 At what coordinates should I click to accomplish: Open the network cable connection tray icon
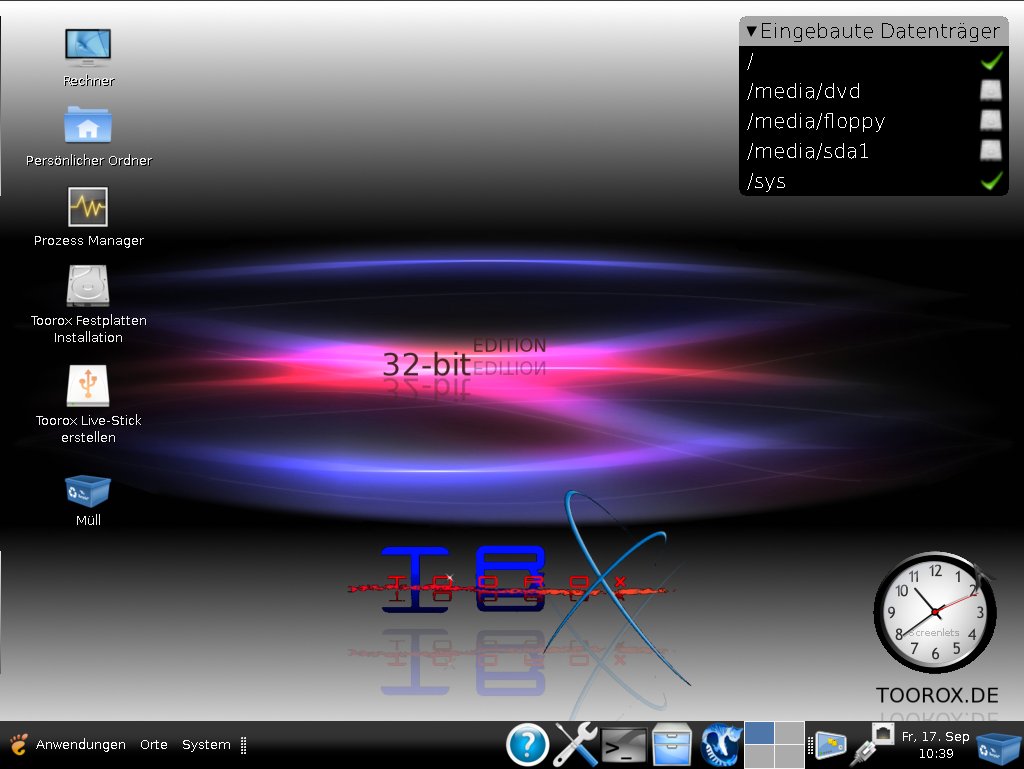coord(872,745)
